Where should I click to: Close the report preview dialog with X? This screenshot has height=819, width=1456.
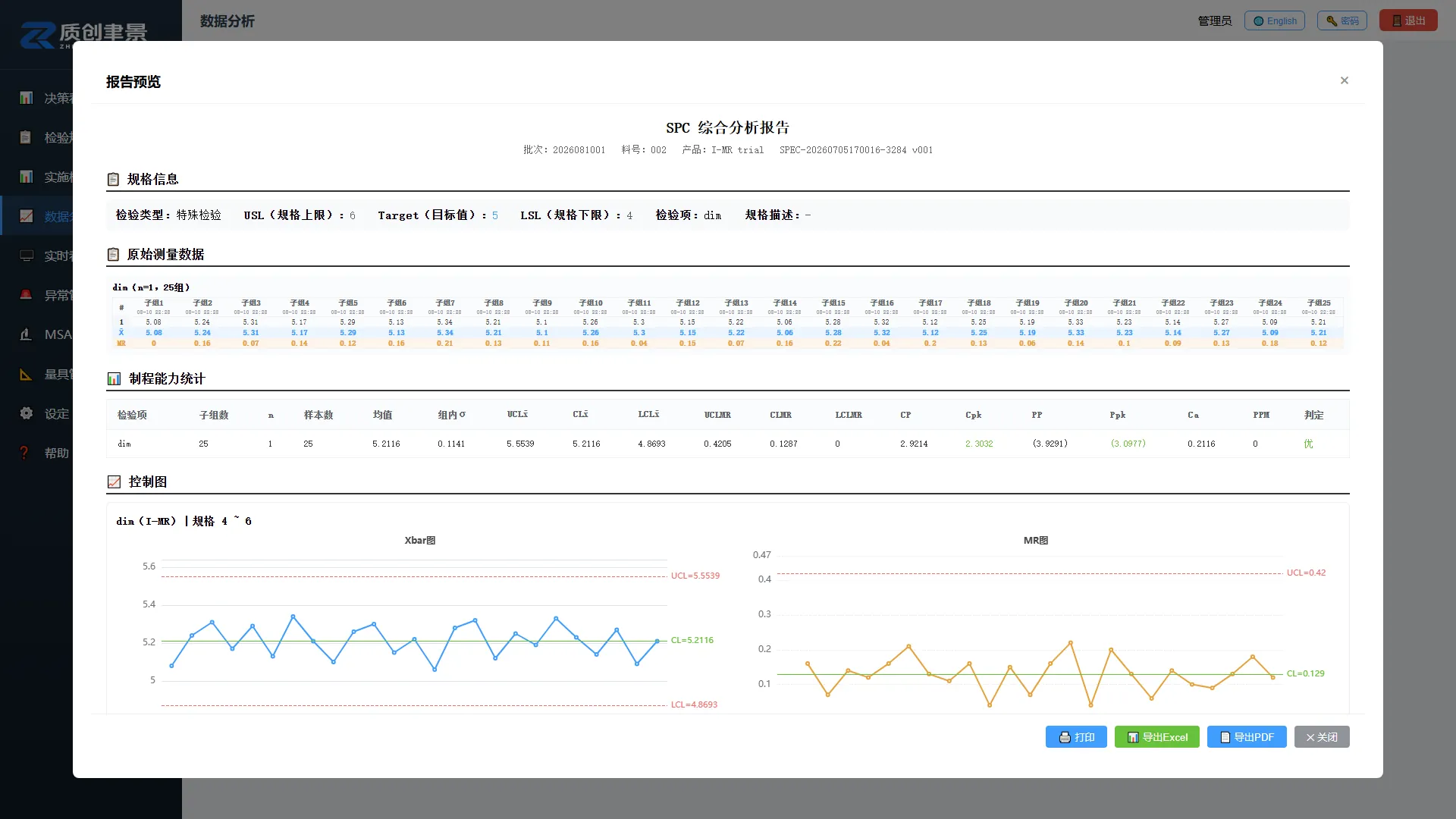(1344, 80)
